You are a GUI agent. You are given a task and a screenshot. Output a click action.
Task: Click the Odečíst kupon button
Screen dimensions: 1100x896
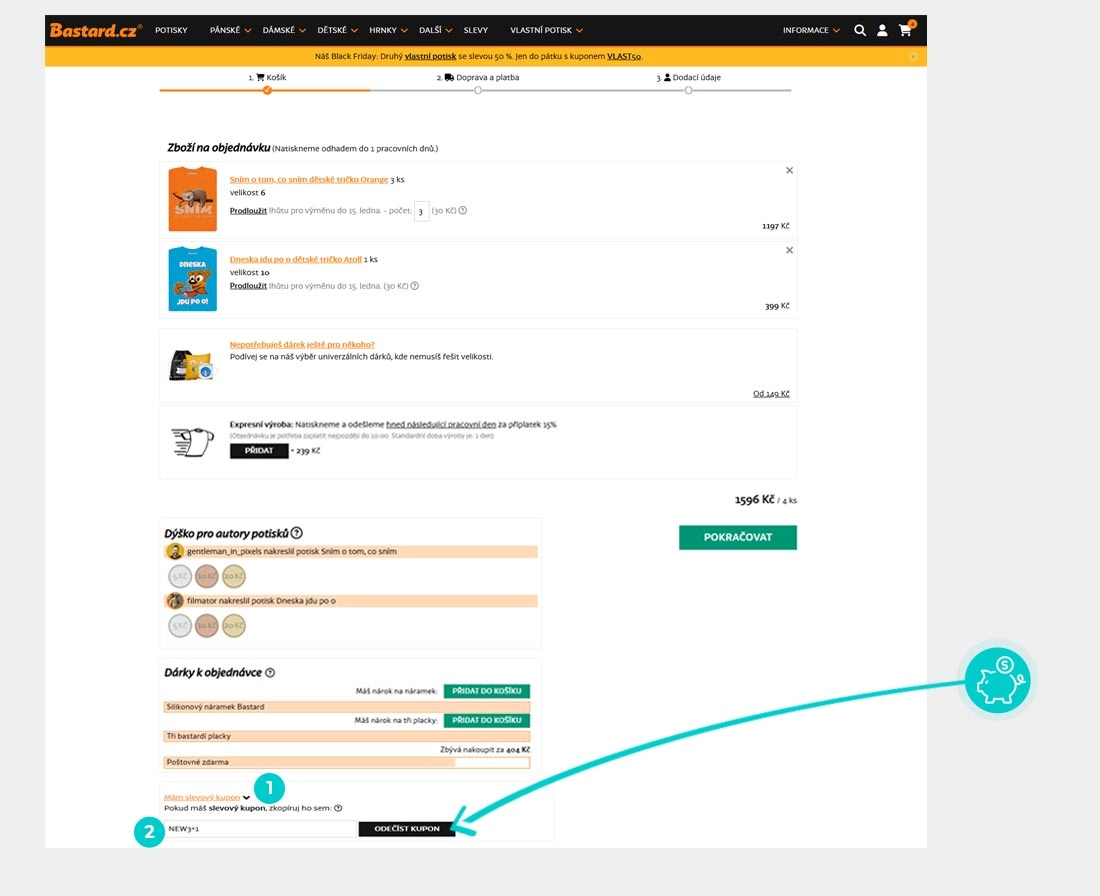(406, 829)
